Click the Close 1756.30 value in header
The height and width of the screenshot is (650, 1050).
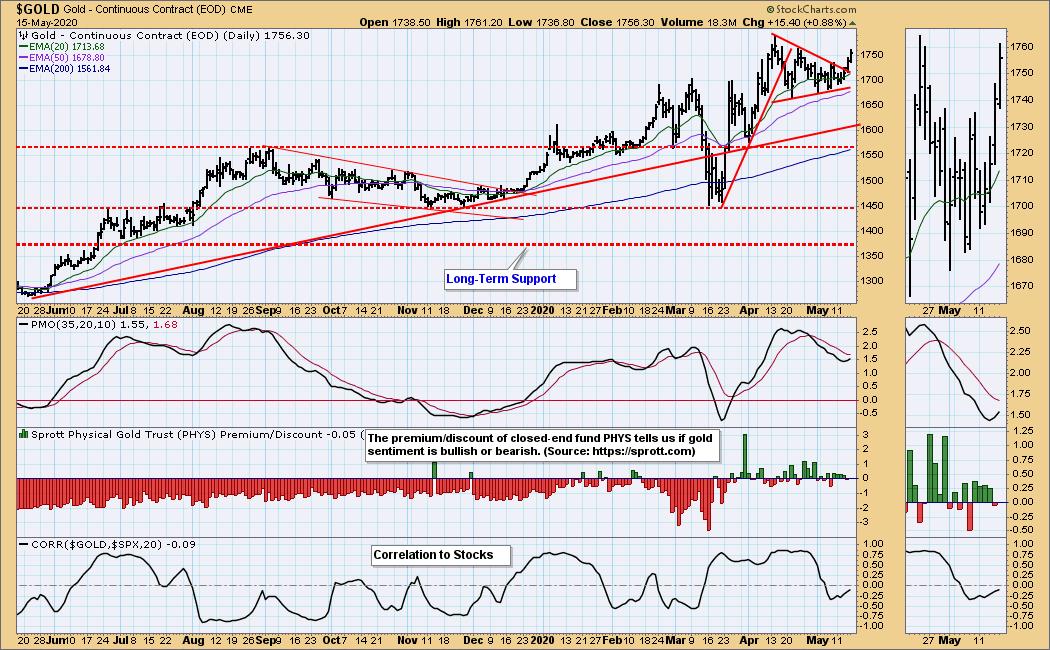(617, 22)
